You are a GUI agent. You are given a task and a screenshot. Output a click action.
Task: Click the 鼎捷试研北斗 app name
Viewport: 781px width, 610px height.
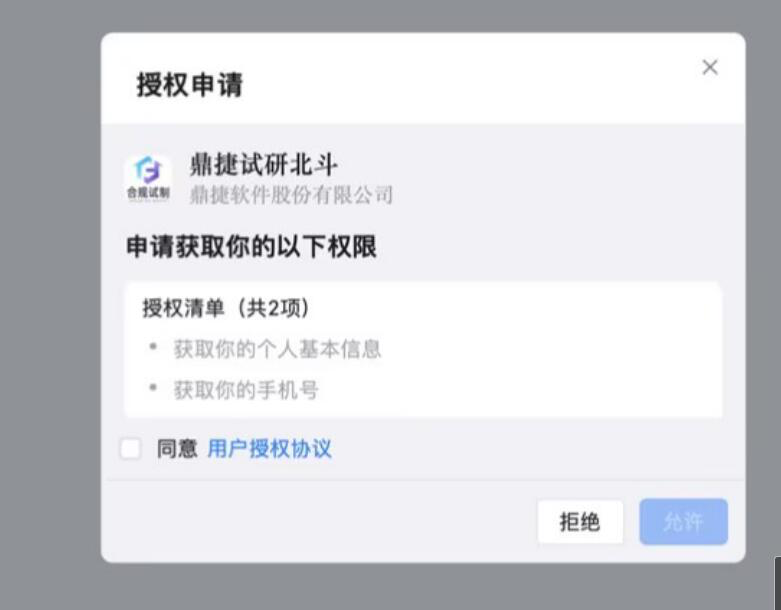click(x=263, y=165)
